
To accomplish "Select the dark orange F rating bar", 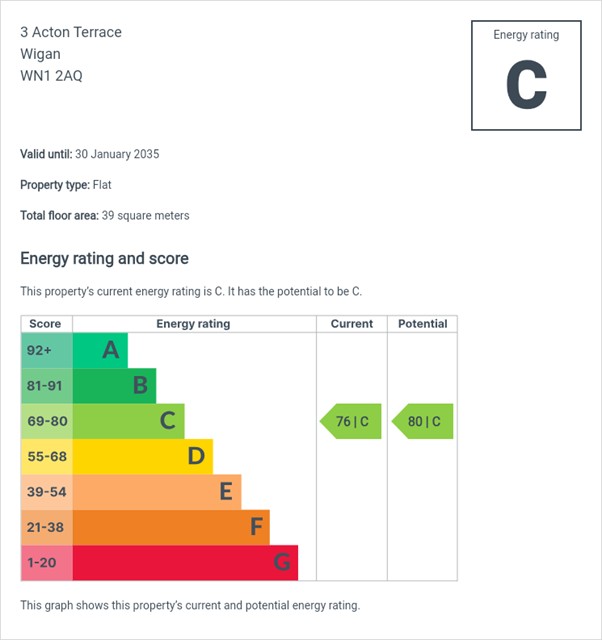I will click(x=170, y=527).
